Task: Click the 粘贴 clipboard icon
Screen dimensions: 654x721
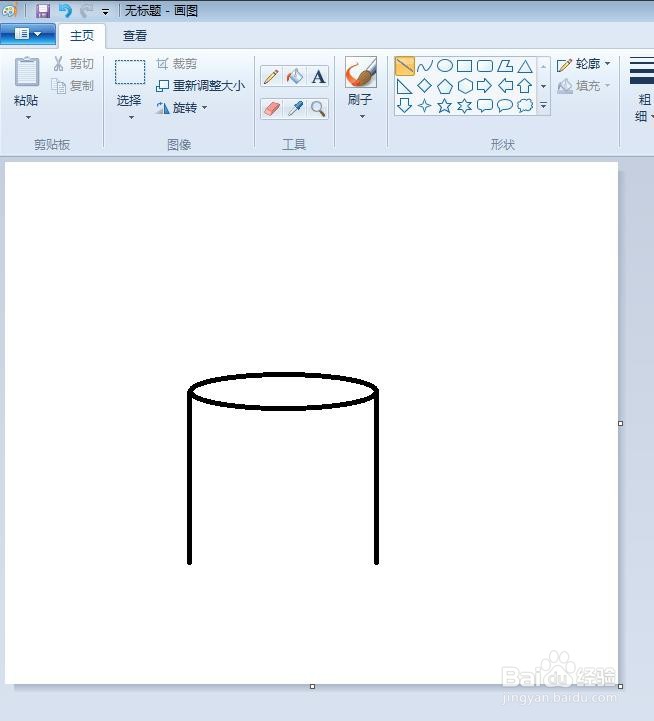Action: point(27,73)
